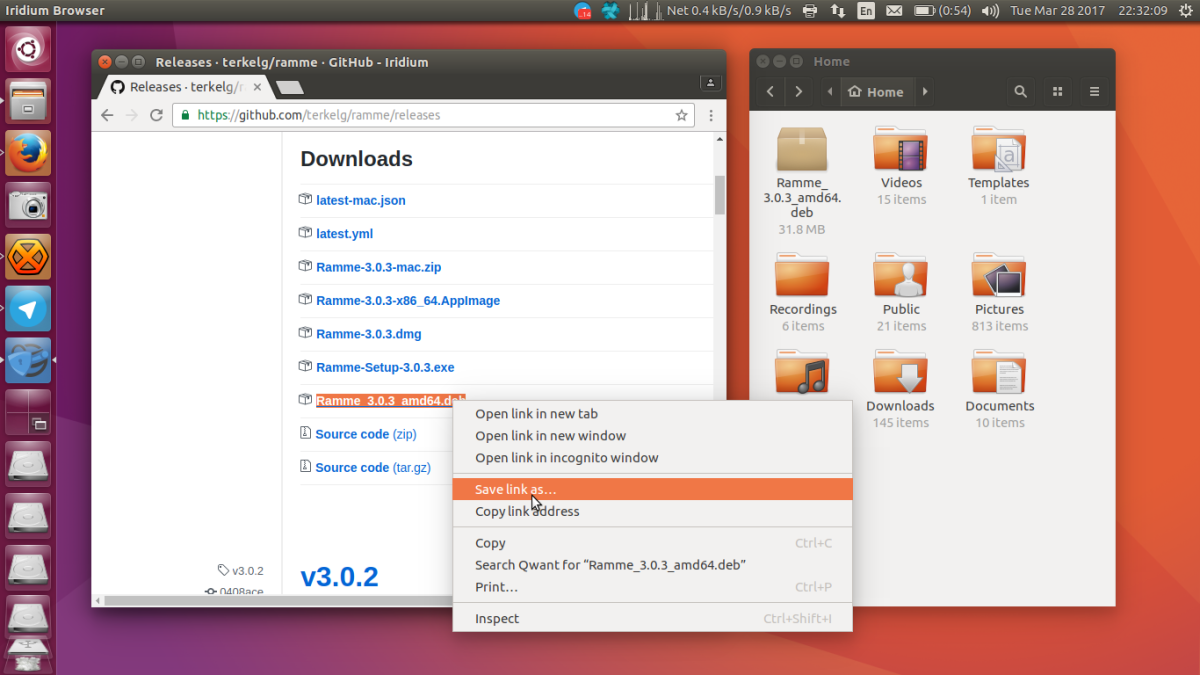Click the browser reload button
Viewport: 1200px width, 675px height.
pos(156,115)
